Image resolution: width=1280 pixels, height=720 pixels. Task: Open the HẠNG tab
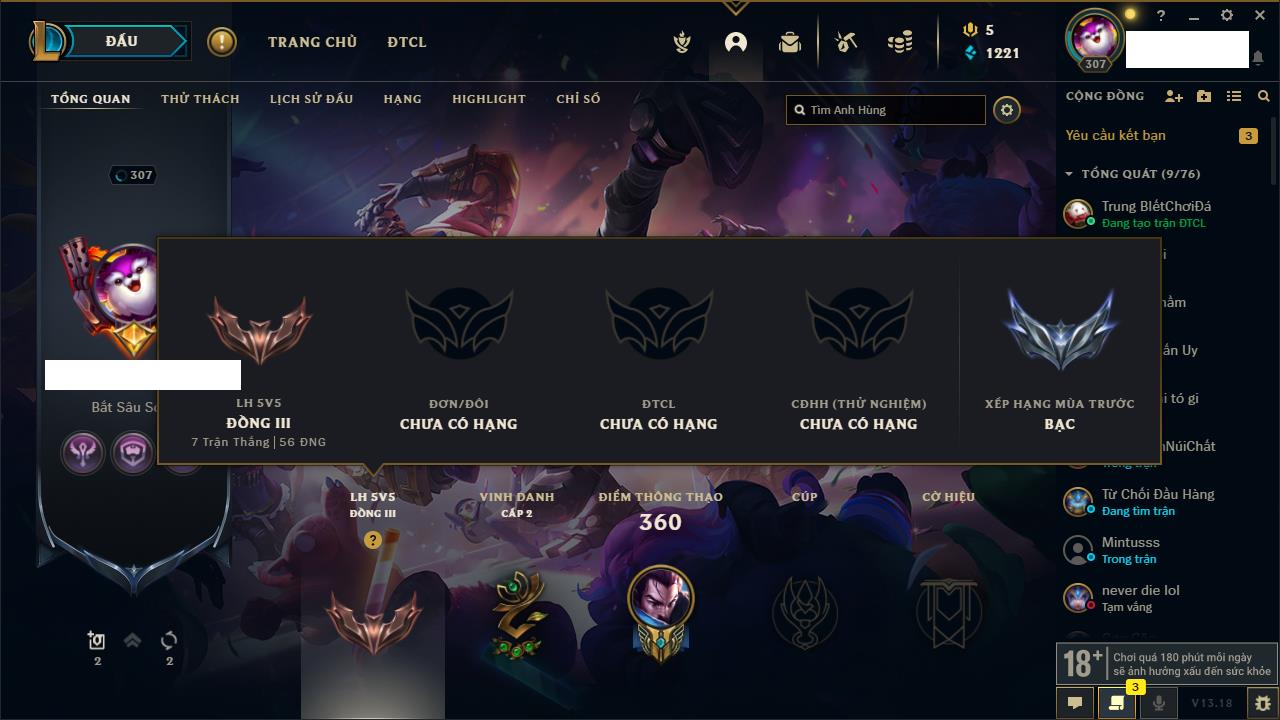coord(402,99)
